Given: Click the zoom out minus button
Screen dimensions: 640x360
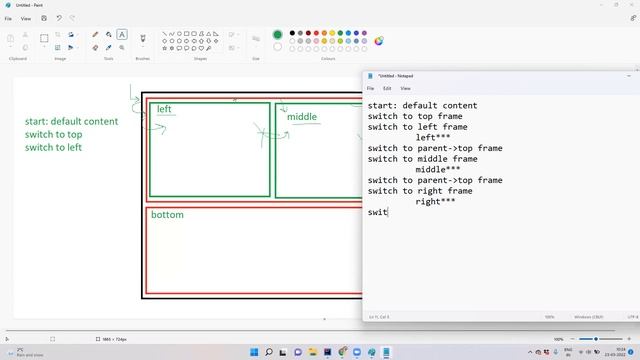Looking at the screenshot, I should 572,339.
